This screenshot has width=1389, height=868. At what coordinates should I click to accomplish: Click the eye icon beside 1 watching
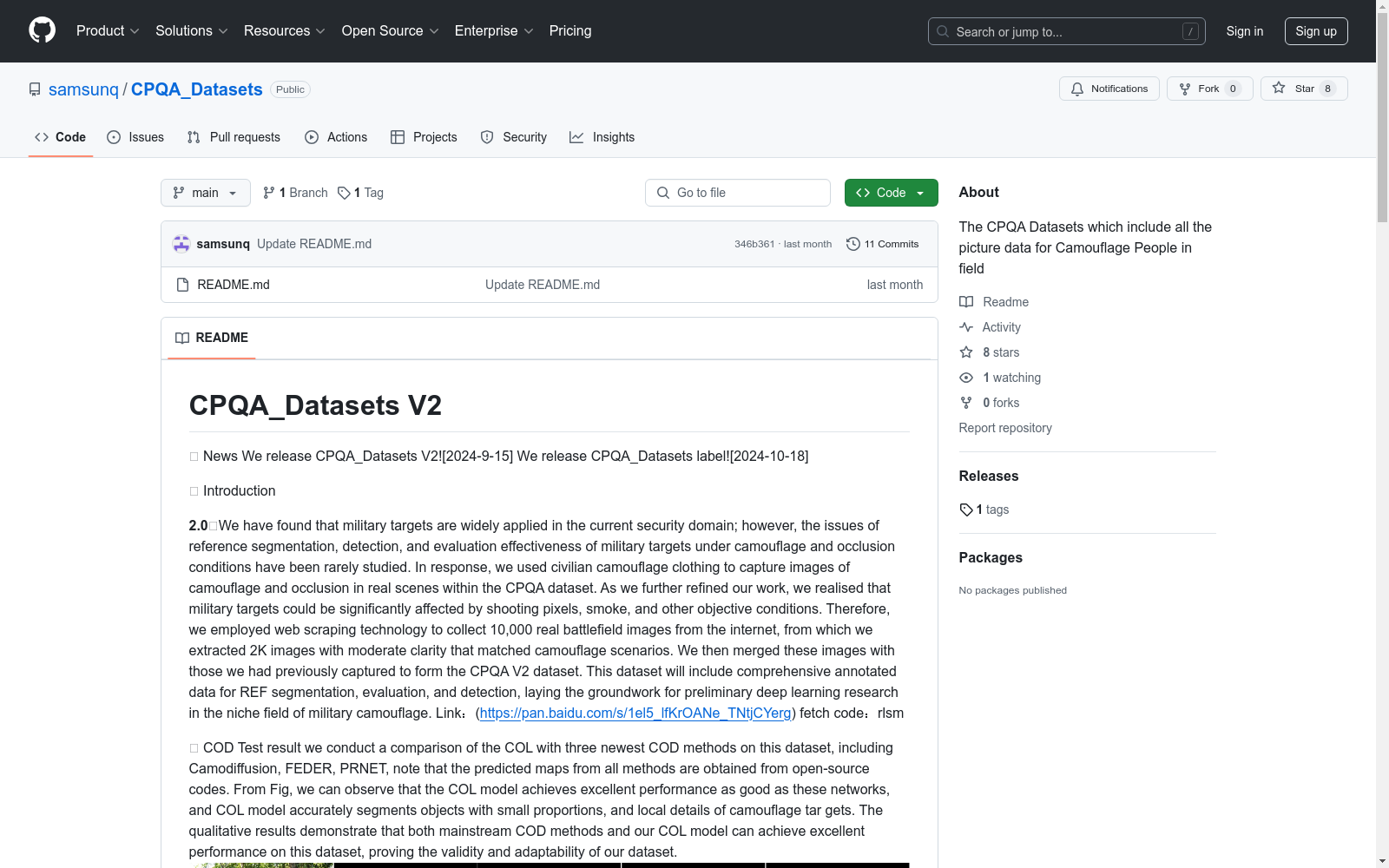966,378
